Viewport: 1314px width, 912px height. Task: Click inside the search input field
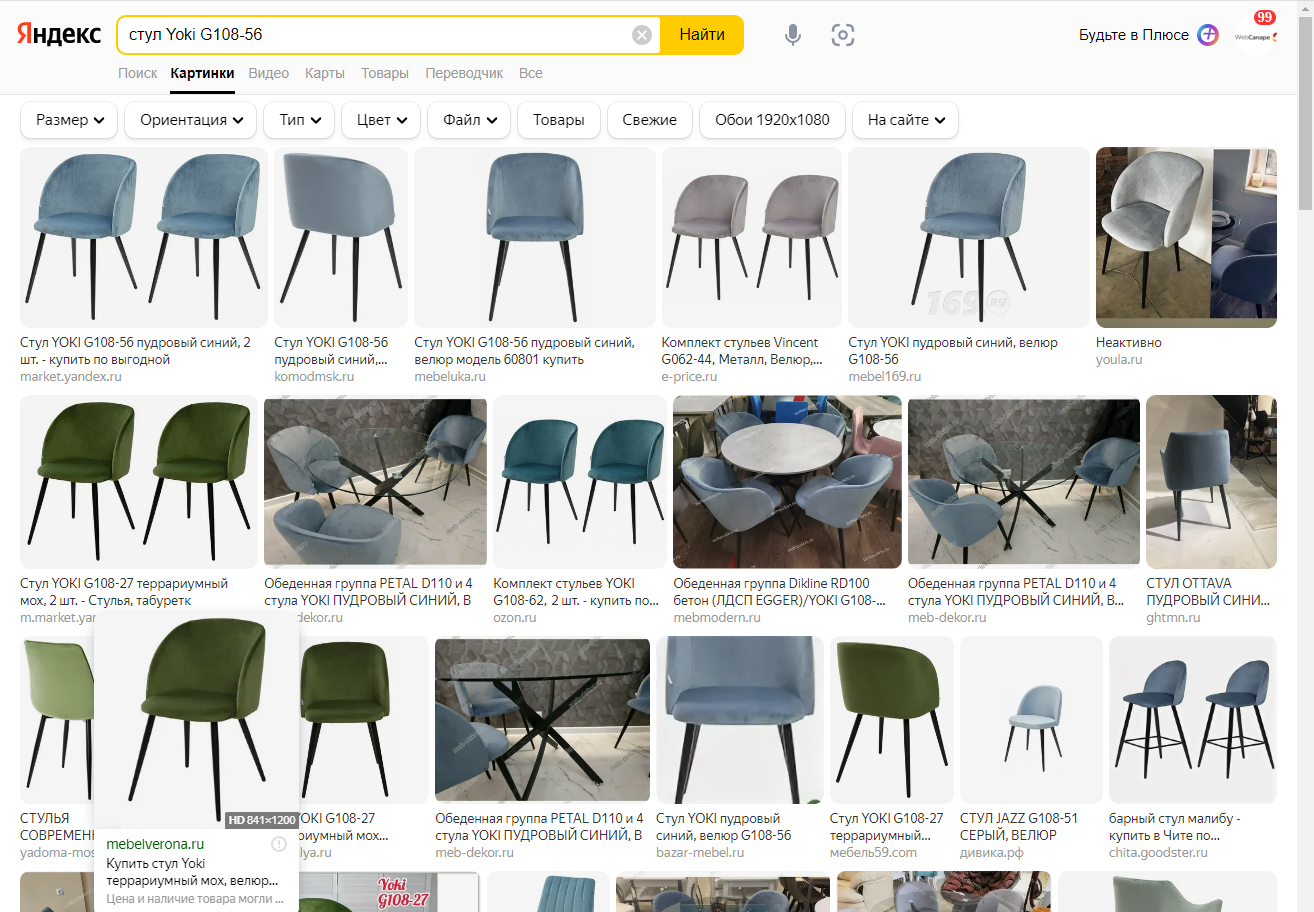375,35
